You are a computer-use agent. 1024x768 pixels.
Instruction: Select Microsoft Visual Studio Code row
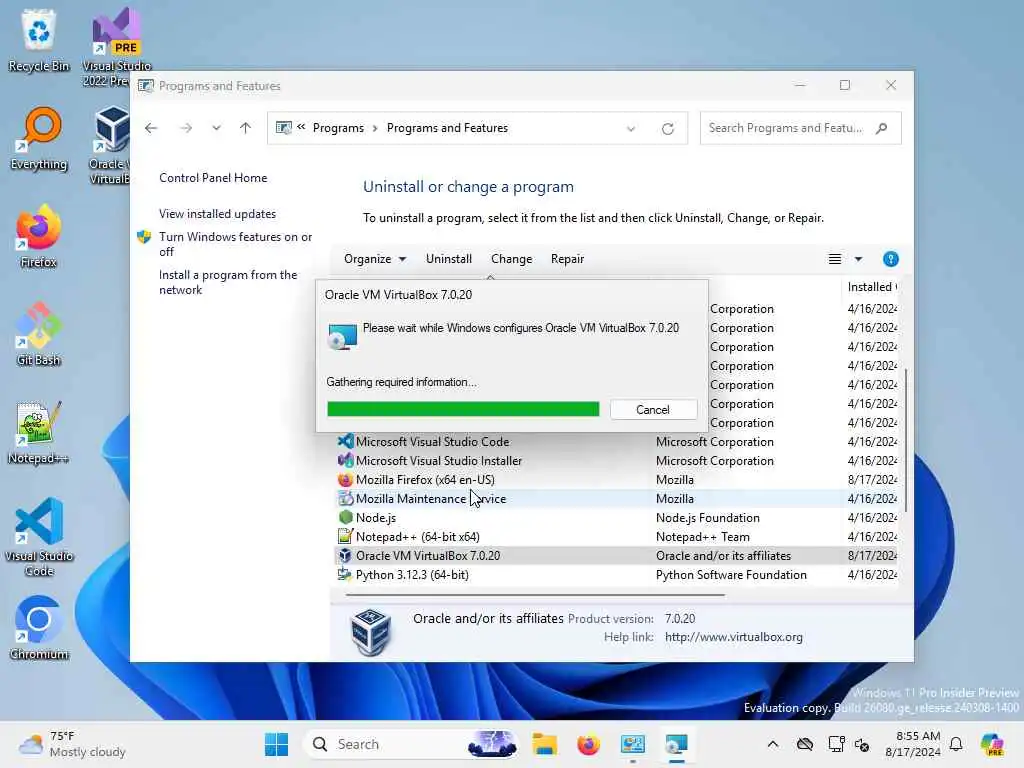pos(617,442)
